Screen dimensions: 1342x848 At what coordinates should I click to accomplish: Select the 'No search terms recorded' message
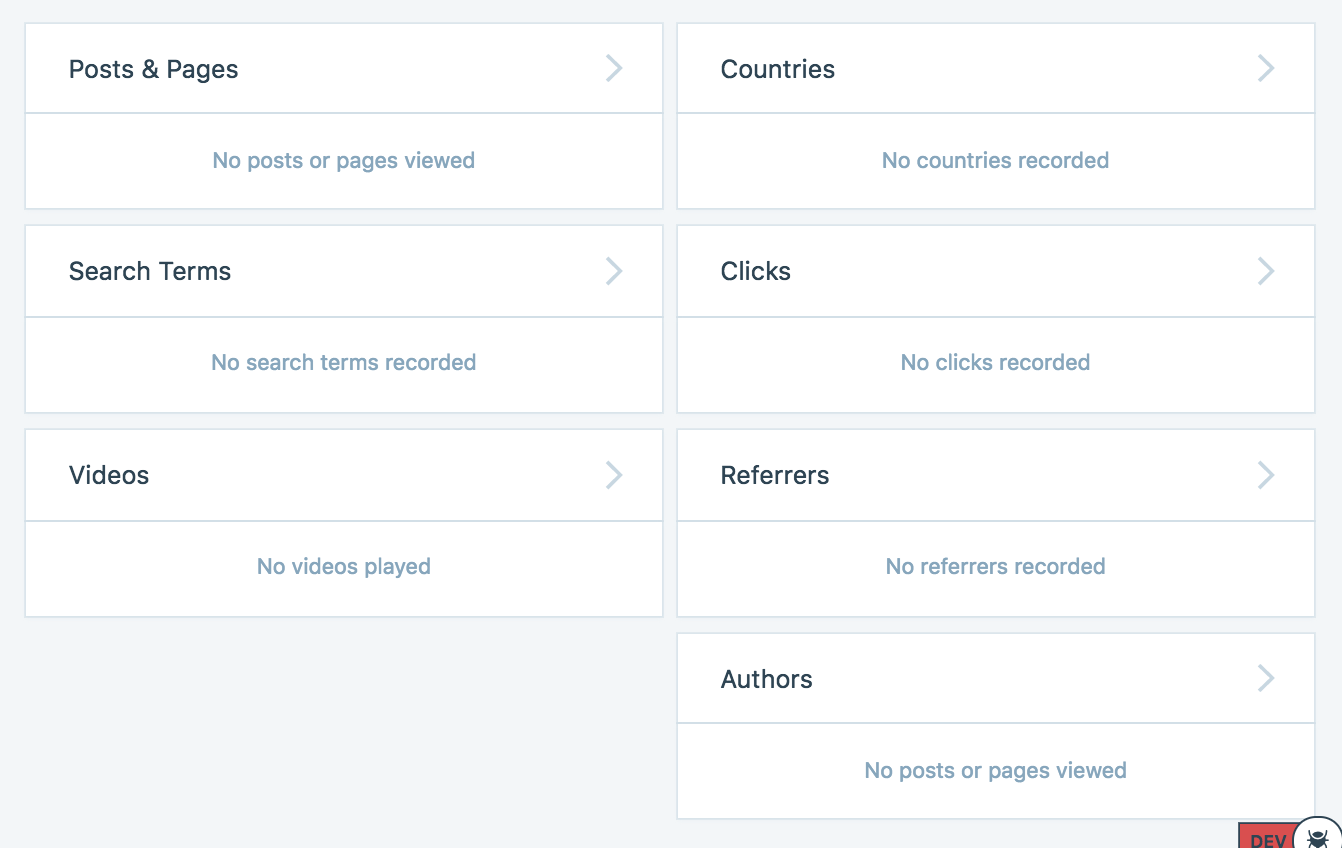click(x=344, y=362)
